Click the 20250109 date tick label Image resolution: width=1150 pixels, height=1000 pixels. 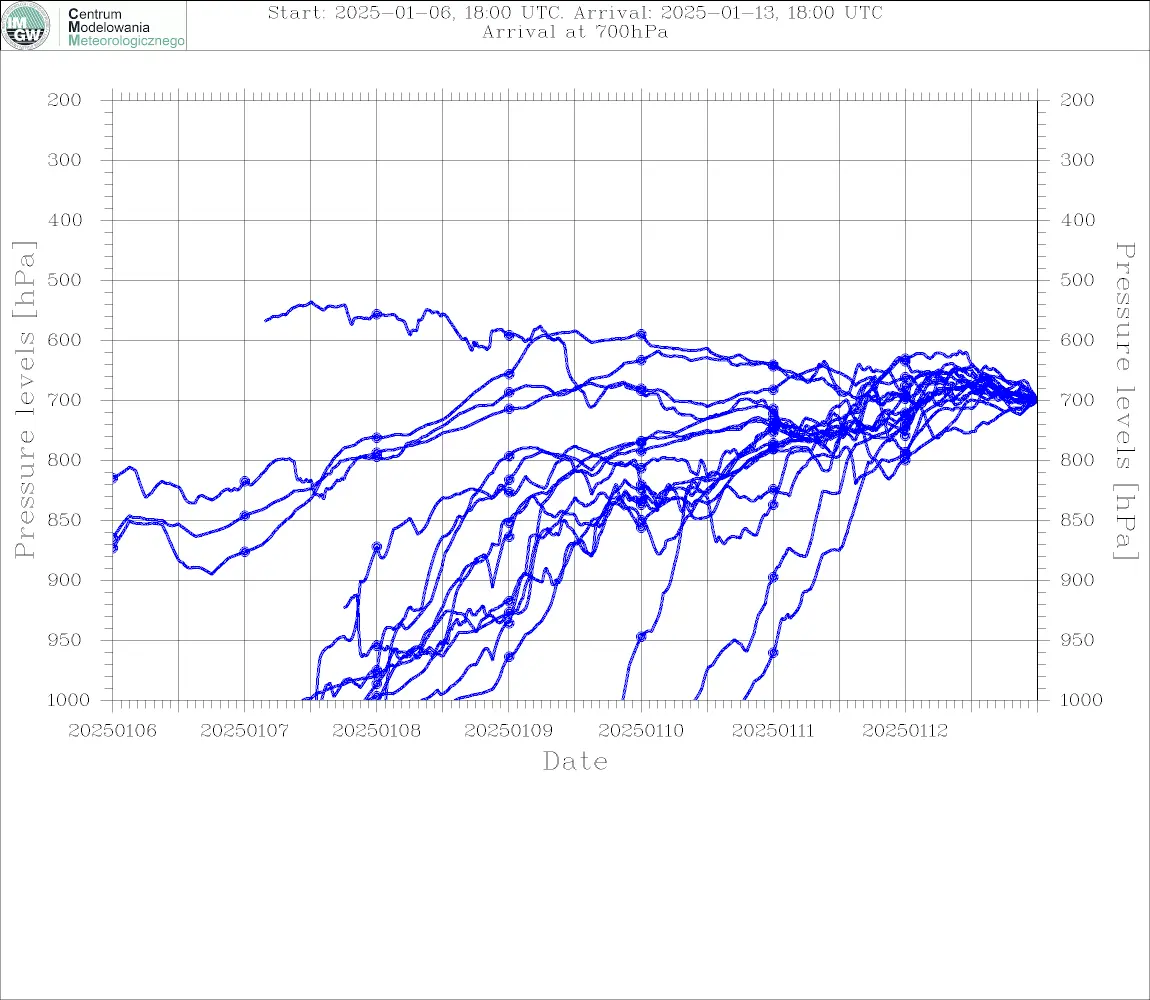pyautogui.click(x=508, y=731)
